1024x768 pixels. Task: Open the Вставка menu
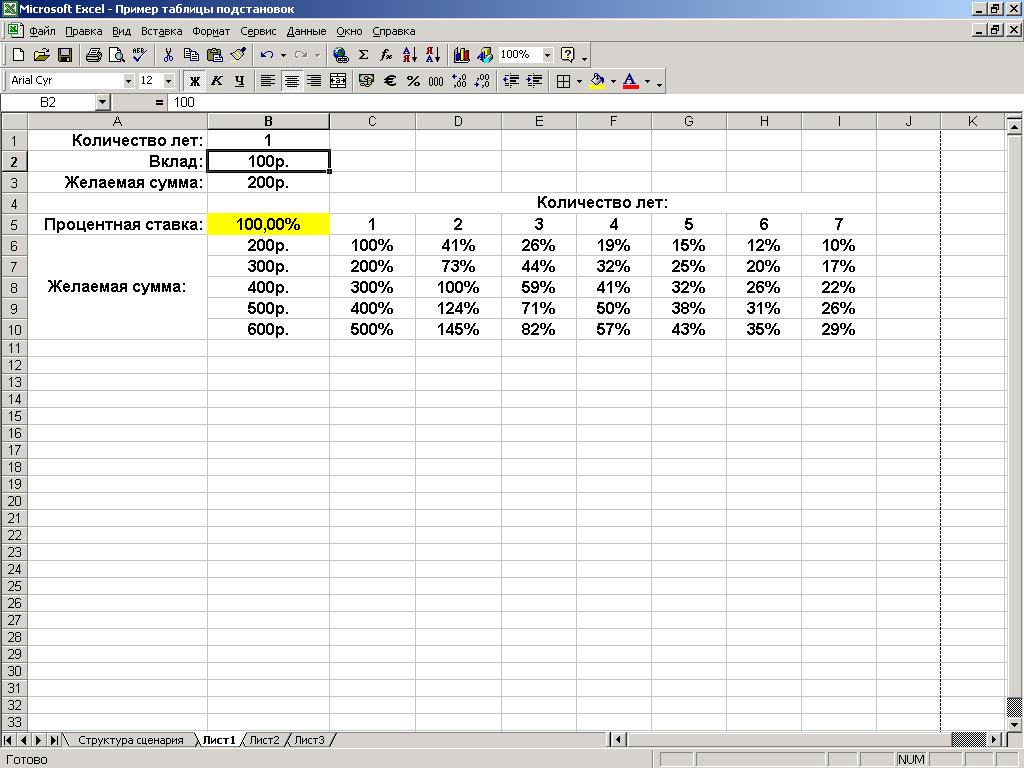[x=161, y=31]
